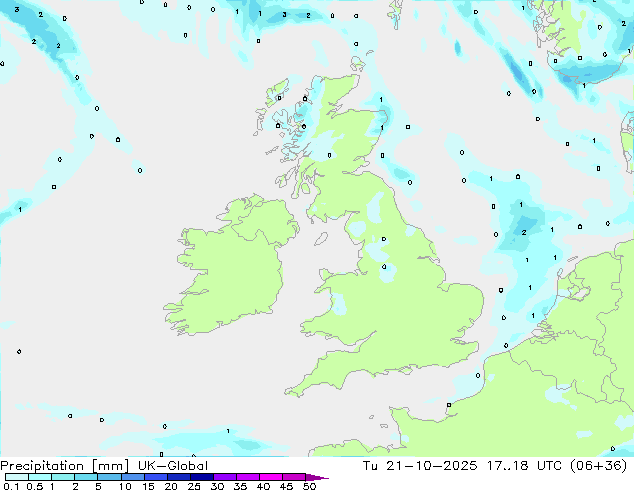Click the "15" legend scale label
The width and height of the screenshot is (634, 490).
click(x=148, y=486)
